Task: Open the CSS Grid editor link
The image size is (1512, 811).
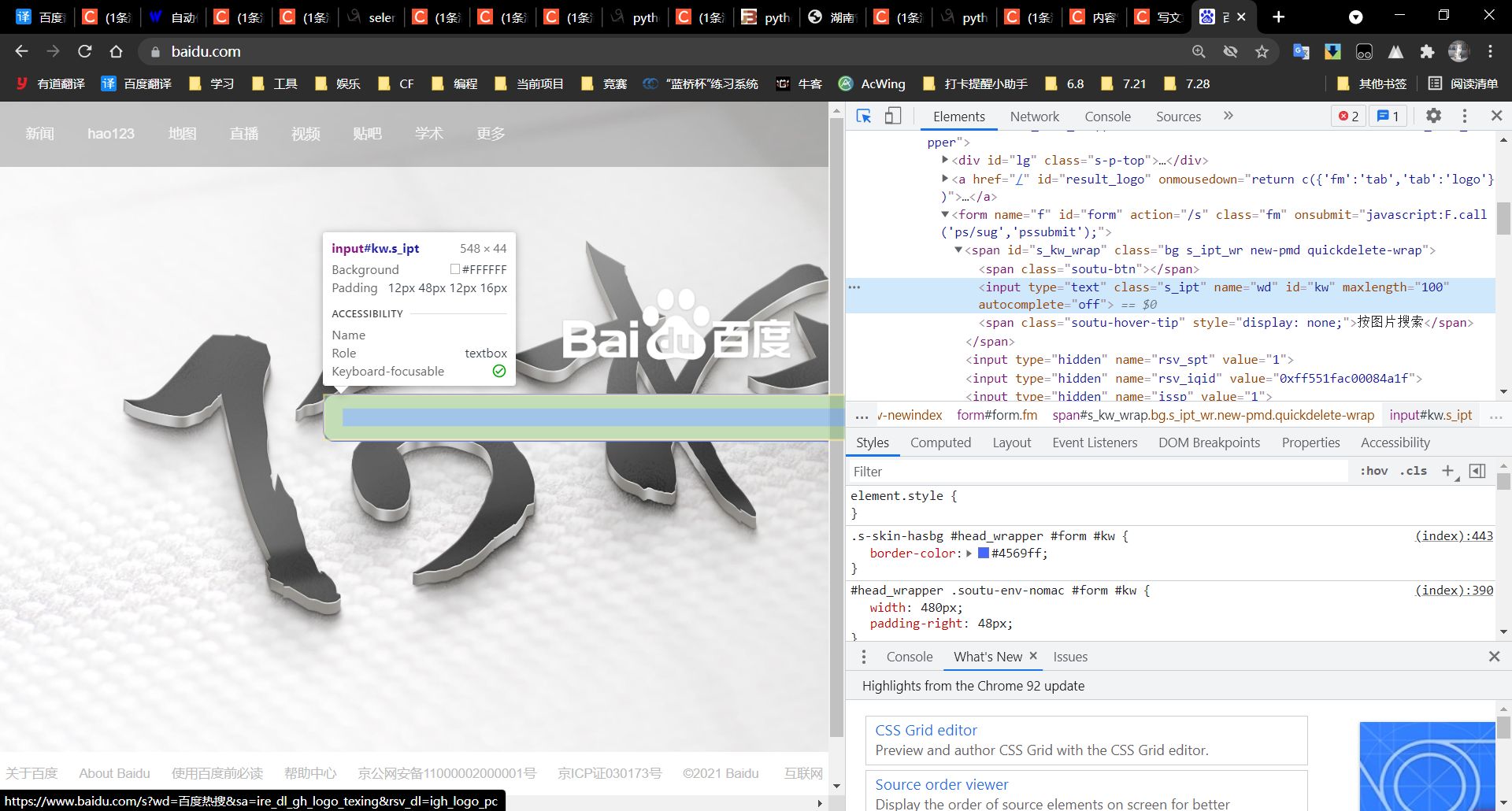Action: [x=926, y=730]
